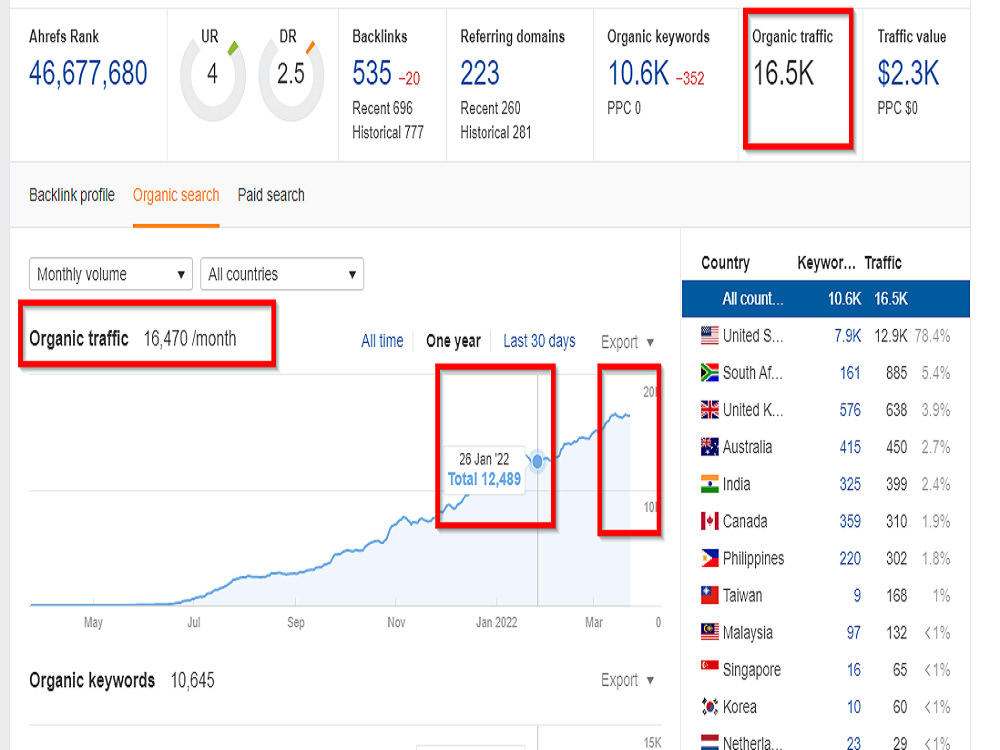This screenshot has width=1000, height=750.
Task: Click United States traffic value 12.9K
Action: pyautogui.click(x=890, y=336)
